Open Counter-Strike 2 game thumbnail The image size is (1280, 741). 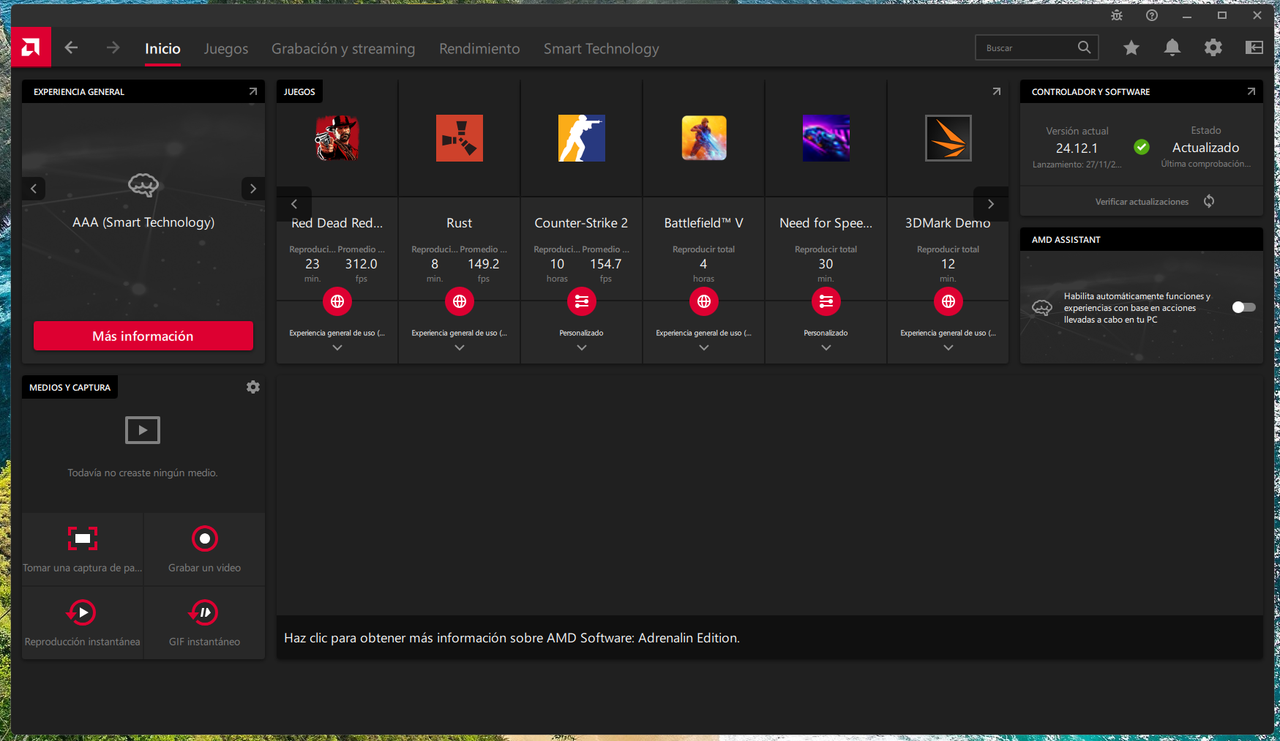(x=581, y=138)
